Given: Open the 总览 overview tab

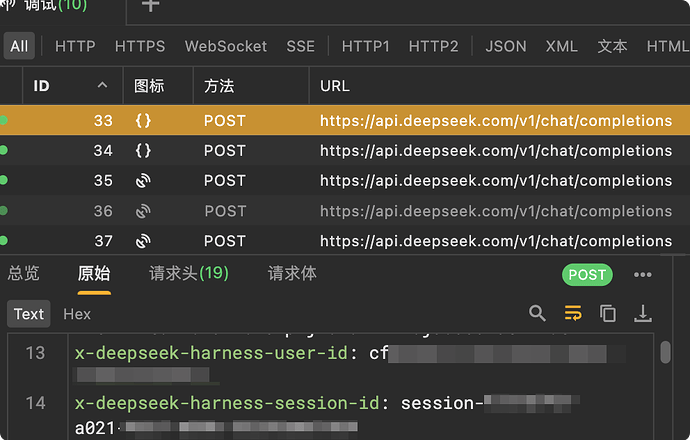Looking at the screenshot, I should [x=24, y=273].
